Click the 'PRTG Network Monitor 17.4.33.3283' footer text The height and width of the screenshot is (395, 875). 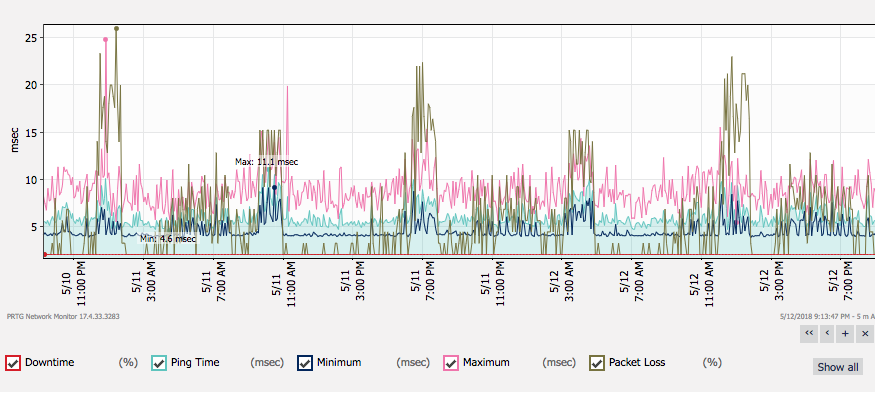pos(63,316)
